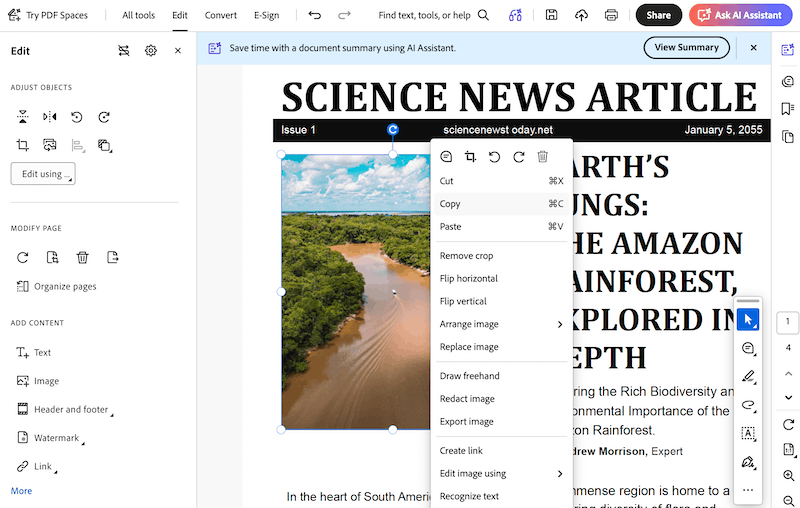Delete the page with the Modify Page trash icon

(82, 257)
